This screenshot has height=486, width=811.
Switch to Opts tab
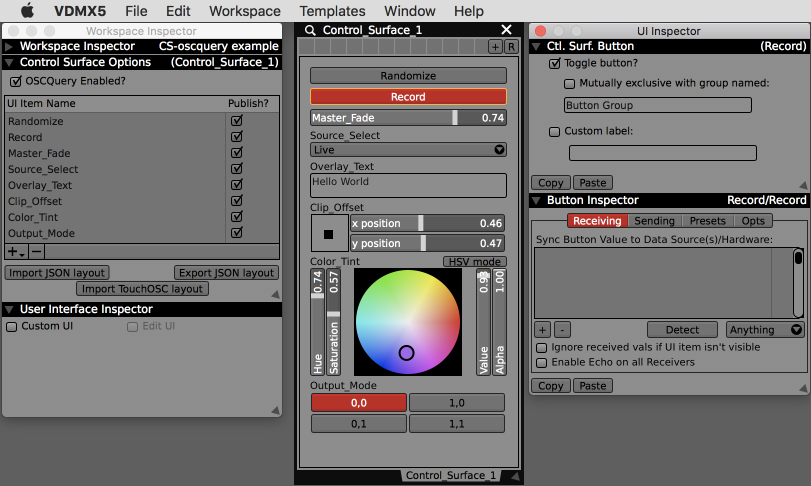[753, 221]
